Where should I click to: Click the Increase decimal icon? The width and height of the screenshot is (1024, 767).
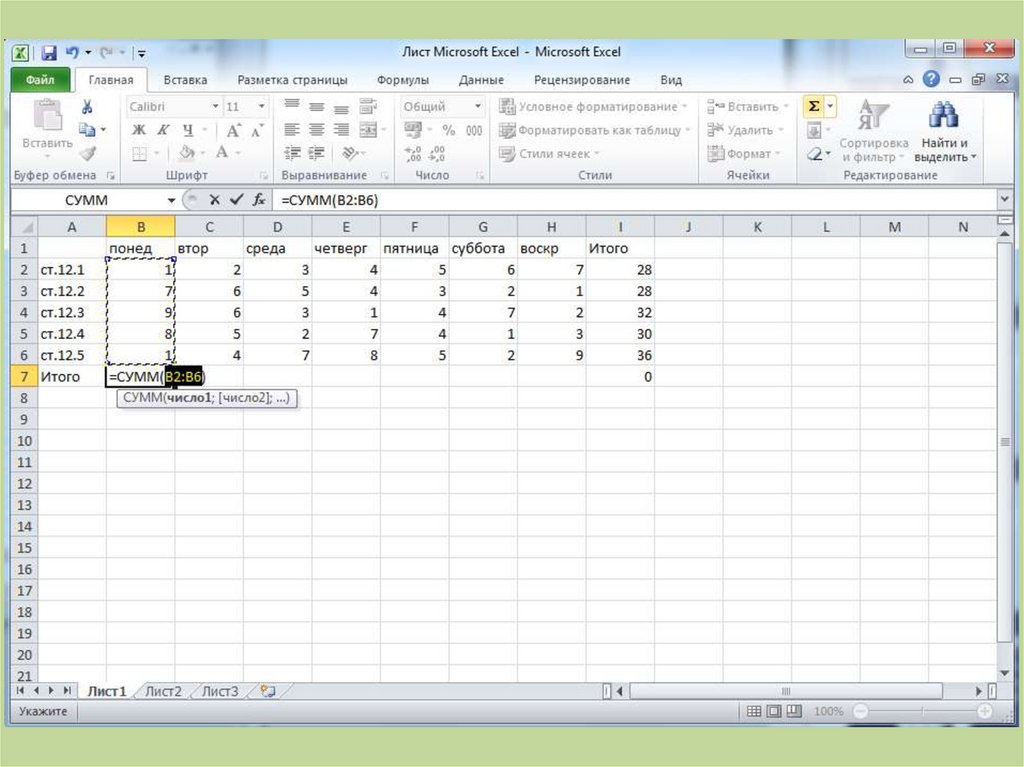click(413, 154)
